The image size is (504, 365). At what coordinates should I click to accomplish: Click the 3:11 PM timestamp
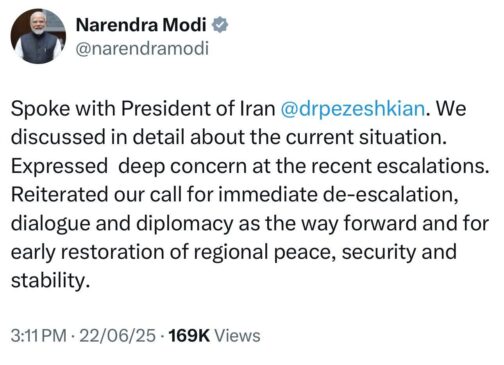38,336
